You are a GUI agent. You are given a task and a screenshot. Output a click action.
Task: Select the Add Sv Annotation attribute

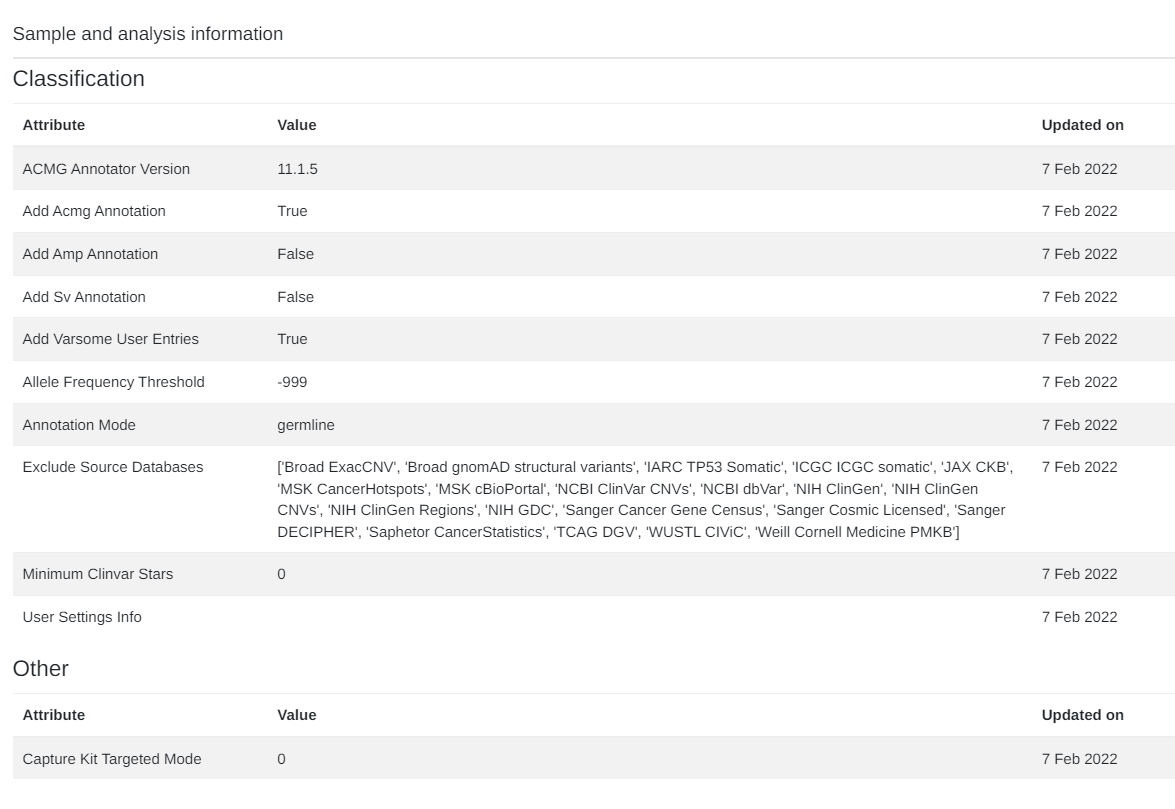pyautogui.click(x=84, y=297)
